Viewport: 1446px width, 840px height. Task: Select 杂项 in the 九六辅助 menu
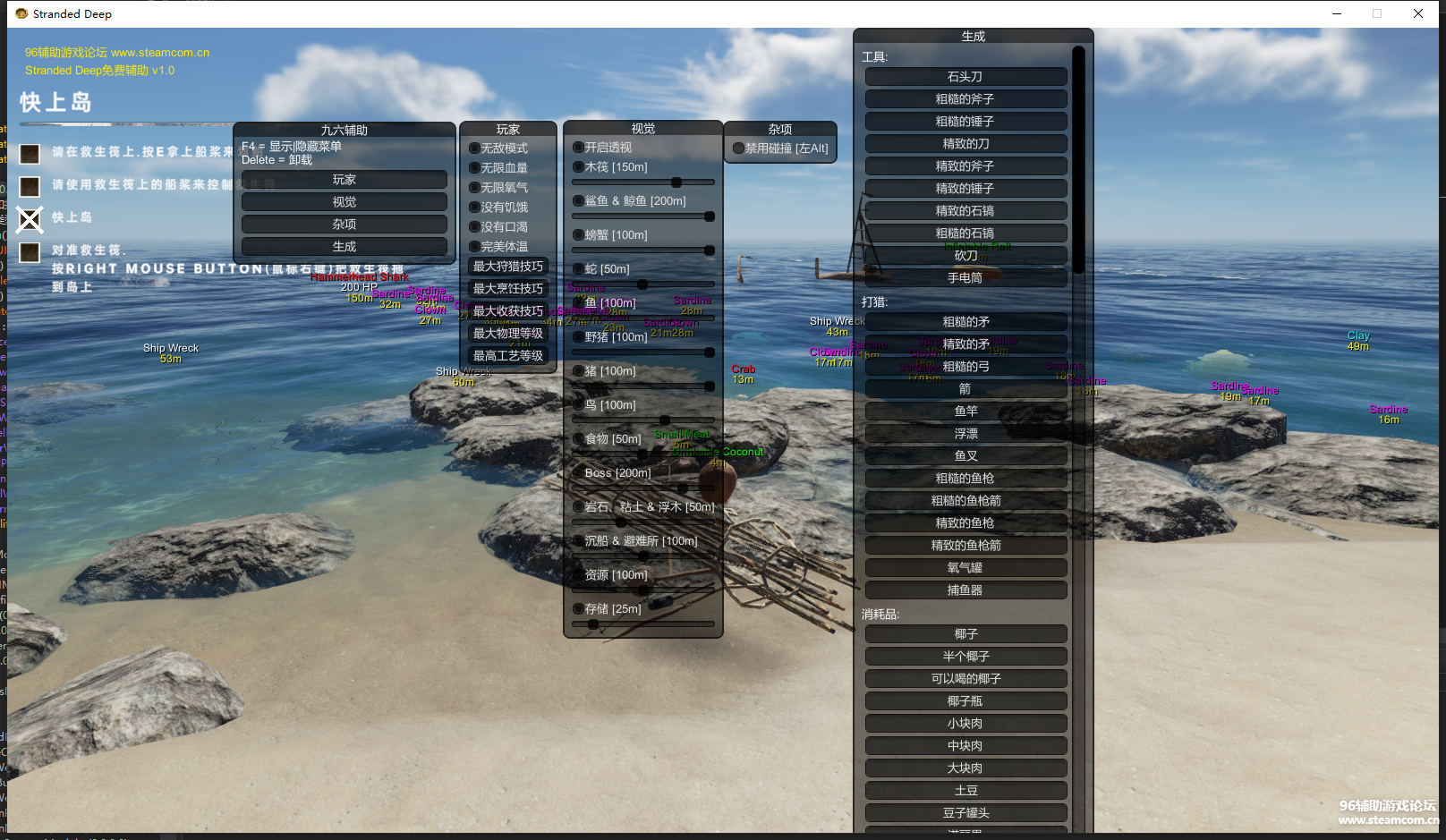[x=344, y=225]
